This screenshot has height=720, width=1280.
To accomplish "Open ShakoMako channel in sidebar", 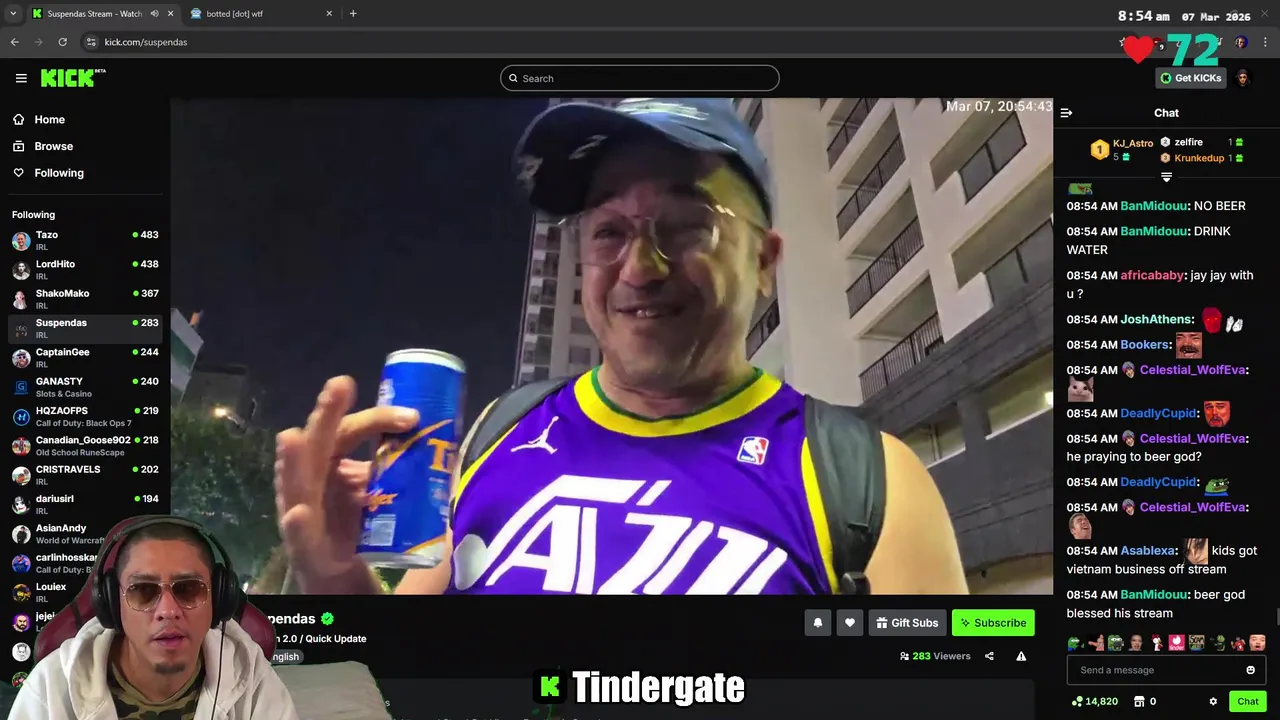I will pos(85,299).
